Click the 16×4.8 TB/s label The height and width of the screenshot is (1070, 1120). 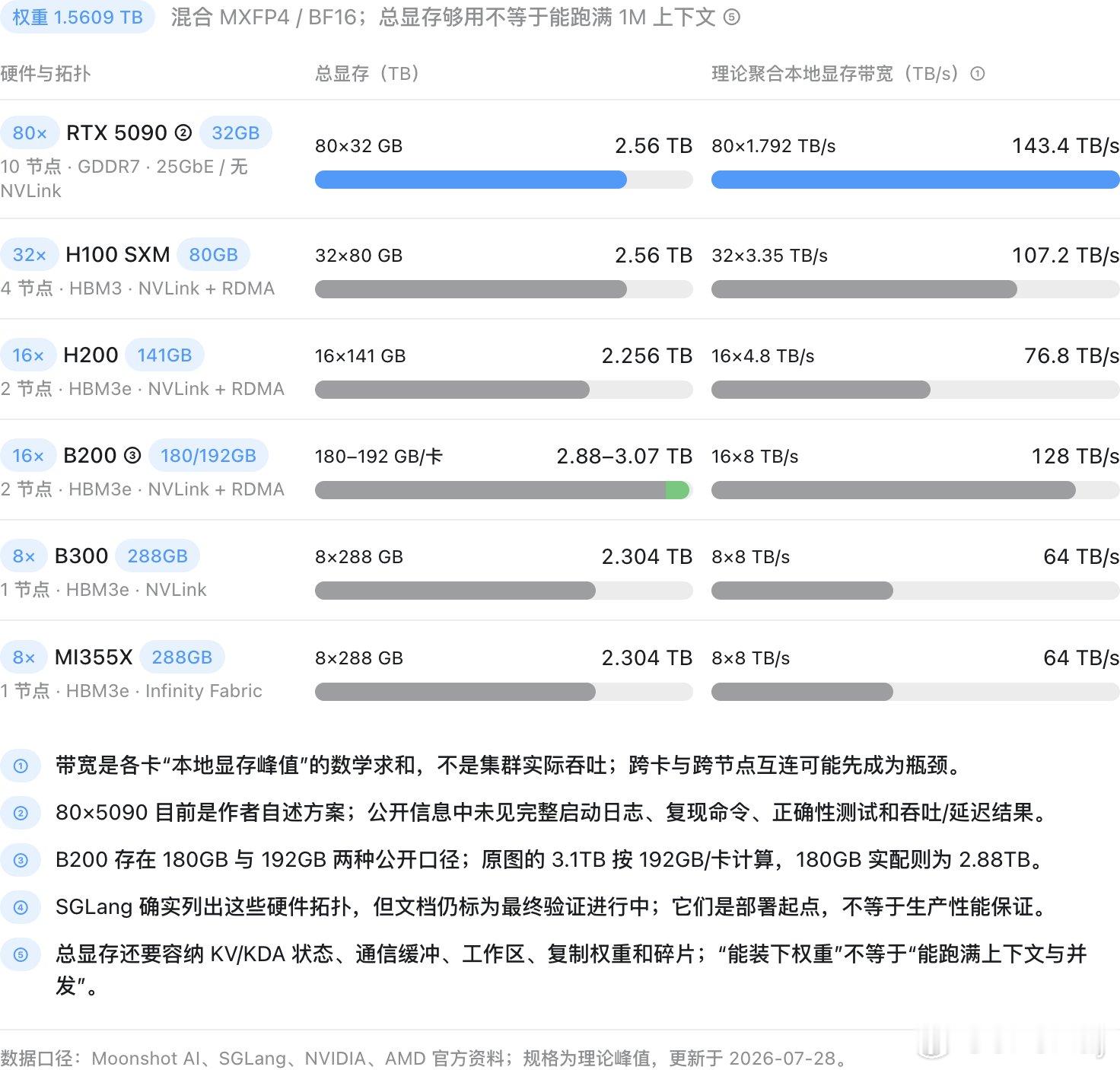tap(763, 356)
